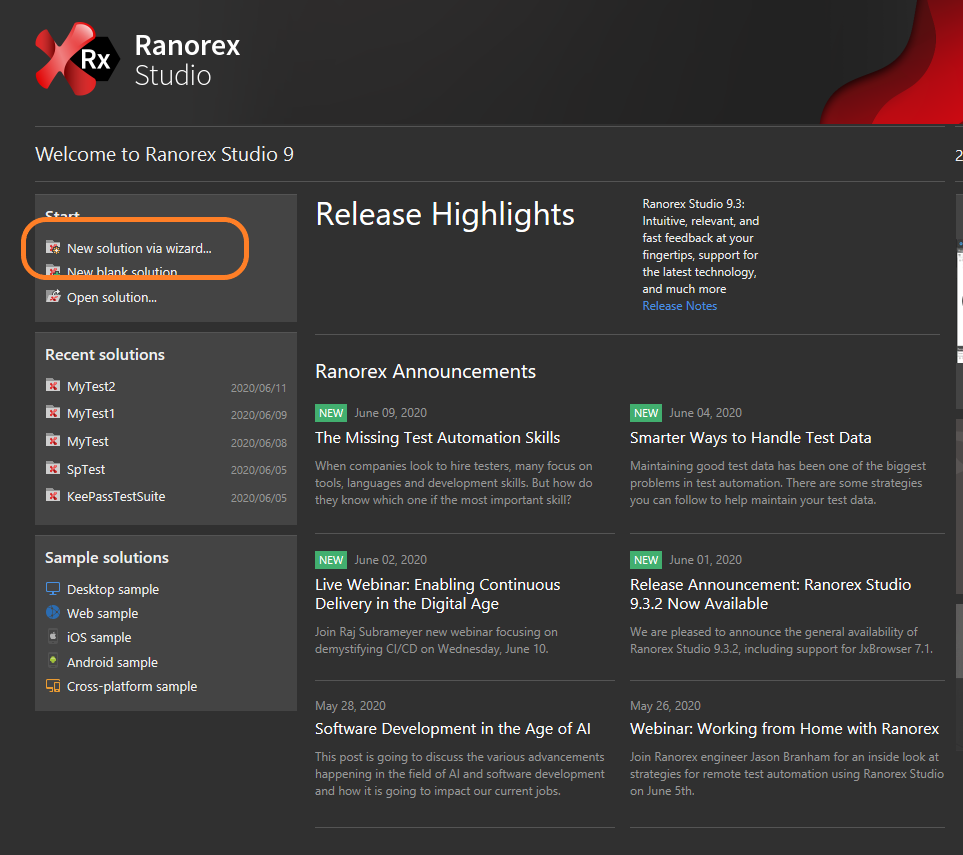Click the NEW badge dated June 01, 2020

646,560
